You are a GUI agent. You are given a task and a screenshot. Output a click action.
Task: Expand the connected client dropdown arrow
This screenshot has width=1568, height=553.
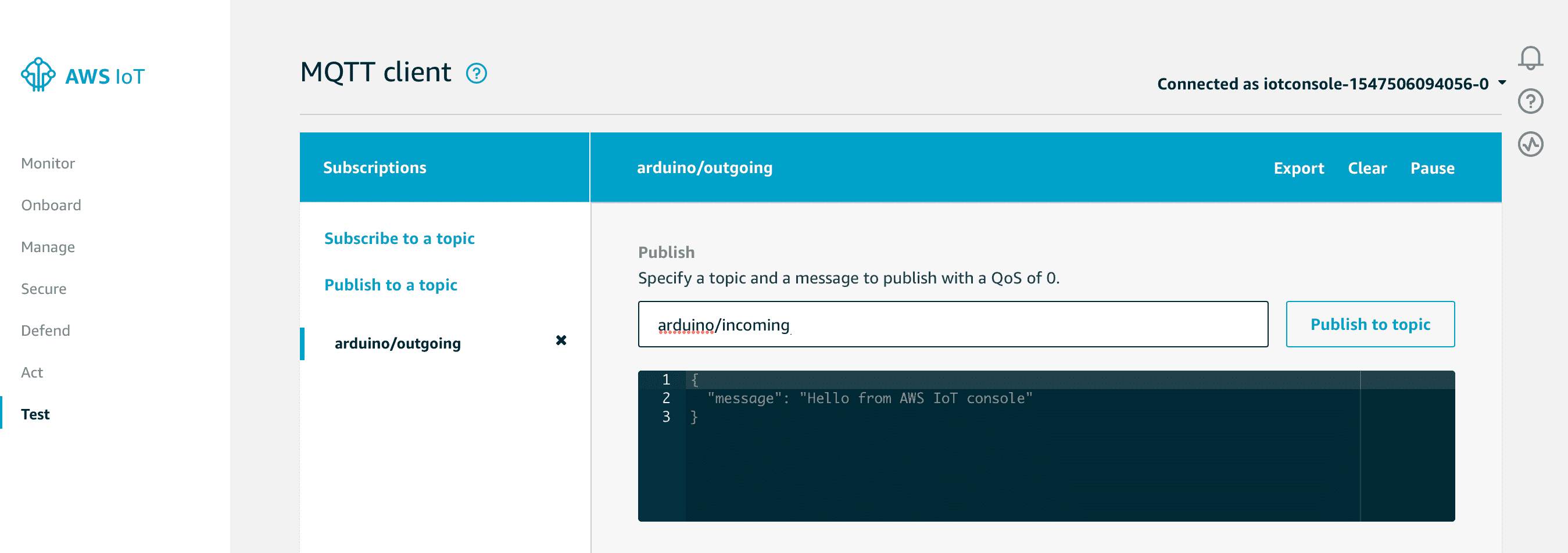click(1502, 82)
